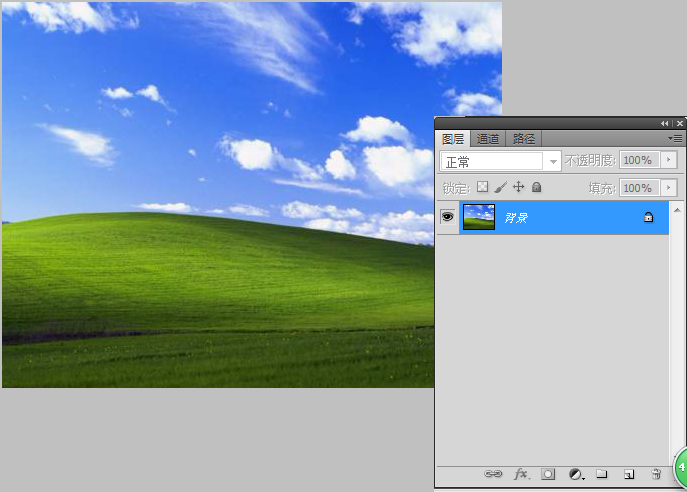Lock image pixels brush icon

[x=500, y=187]
